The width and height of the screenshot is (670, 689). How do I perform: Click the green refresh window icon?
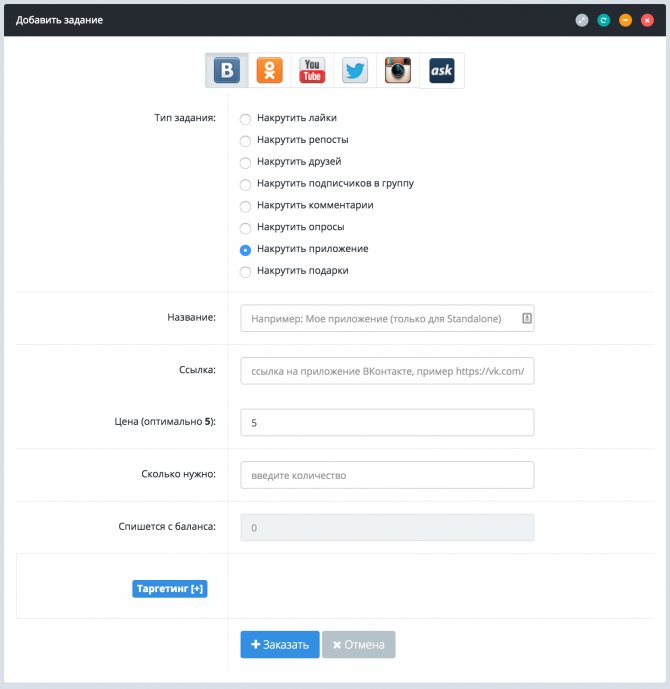604,20
